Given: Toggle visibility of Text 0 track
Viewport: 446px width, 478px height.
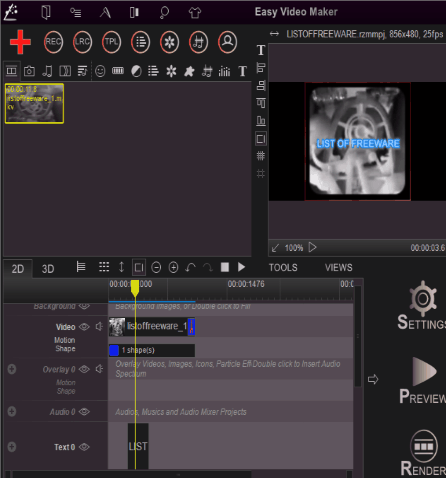Looking at the screenshot, I should pos(84,447).
